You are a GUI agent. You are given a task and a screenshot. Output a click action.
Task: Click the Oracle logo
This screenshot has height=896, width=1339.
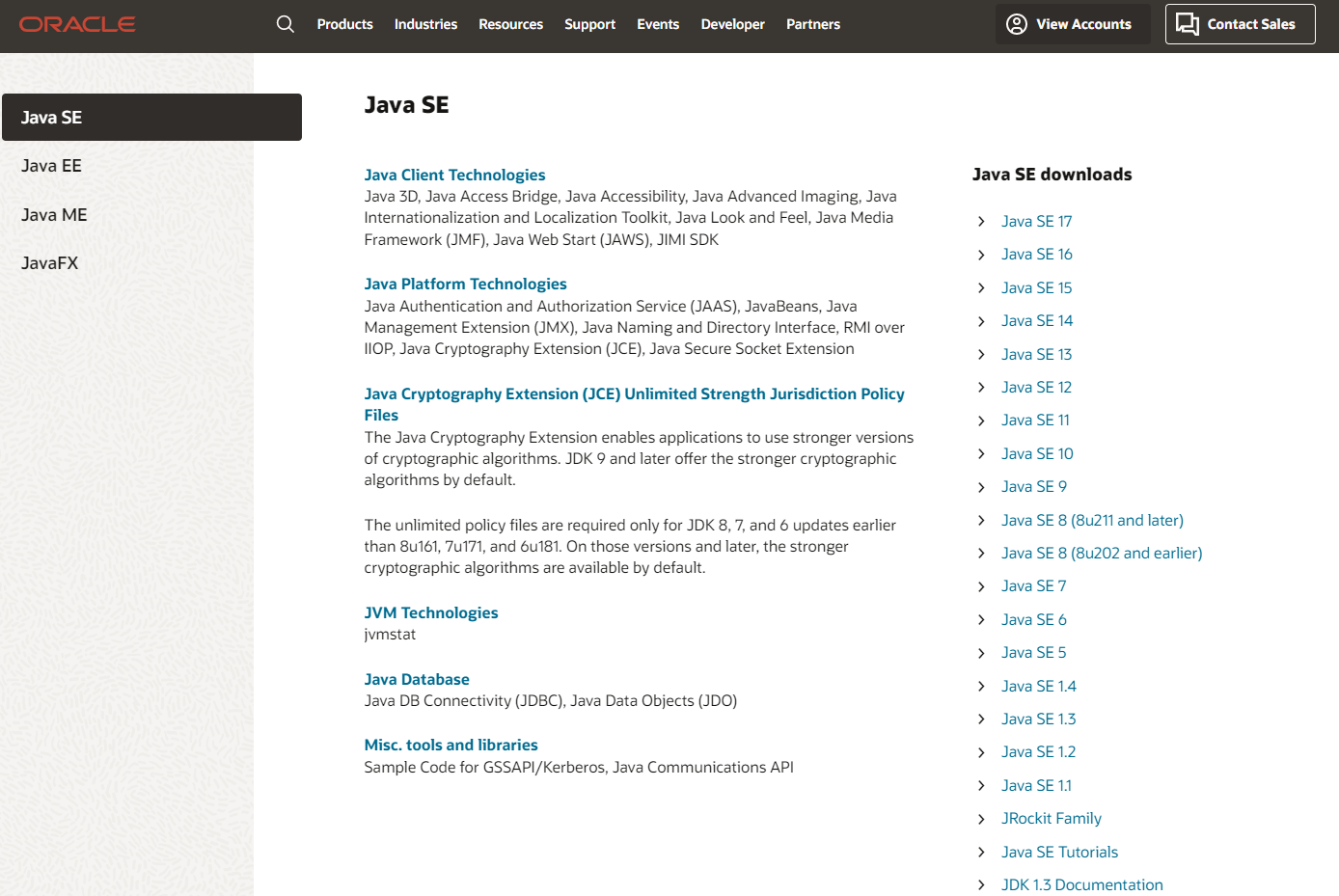pos(77,24)
